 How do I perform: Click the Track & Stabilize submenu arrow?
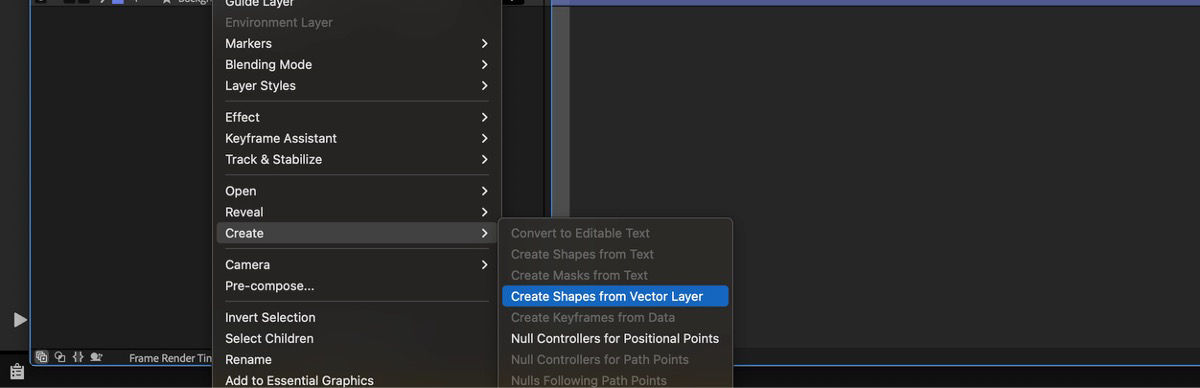point(484,159)
